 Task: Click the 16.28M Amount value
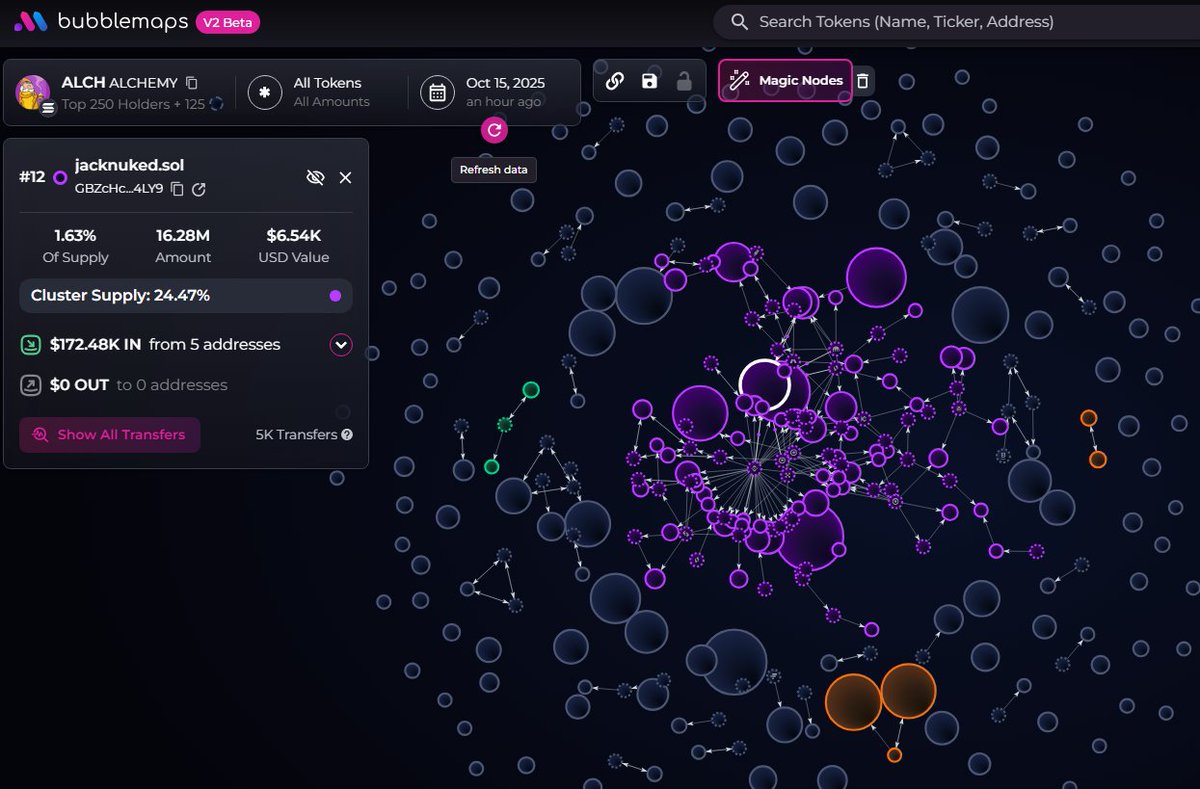click(183, 236)
